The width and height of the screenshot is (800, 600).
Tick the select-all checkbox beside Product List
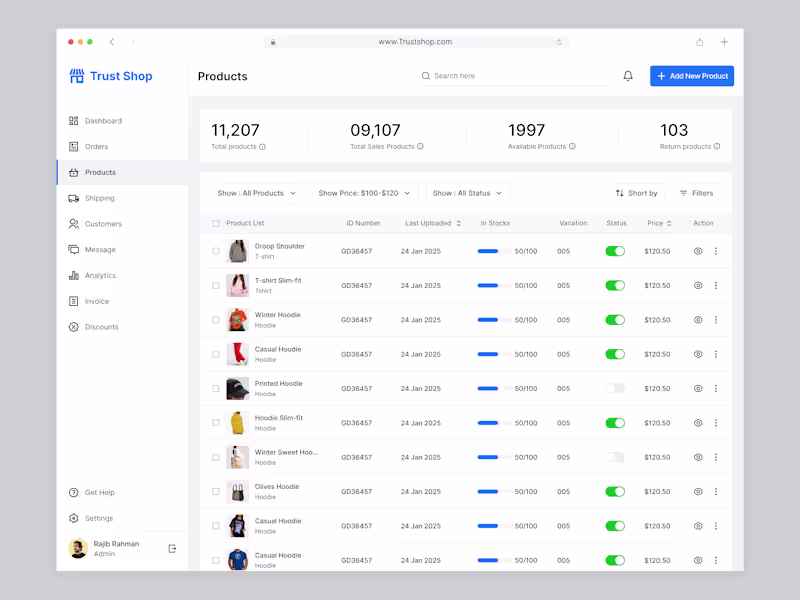[x=216, y=223]
